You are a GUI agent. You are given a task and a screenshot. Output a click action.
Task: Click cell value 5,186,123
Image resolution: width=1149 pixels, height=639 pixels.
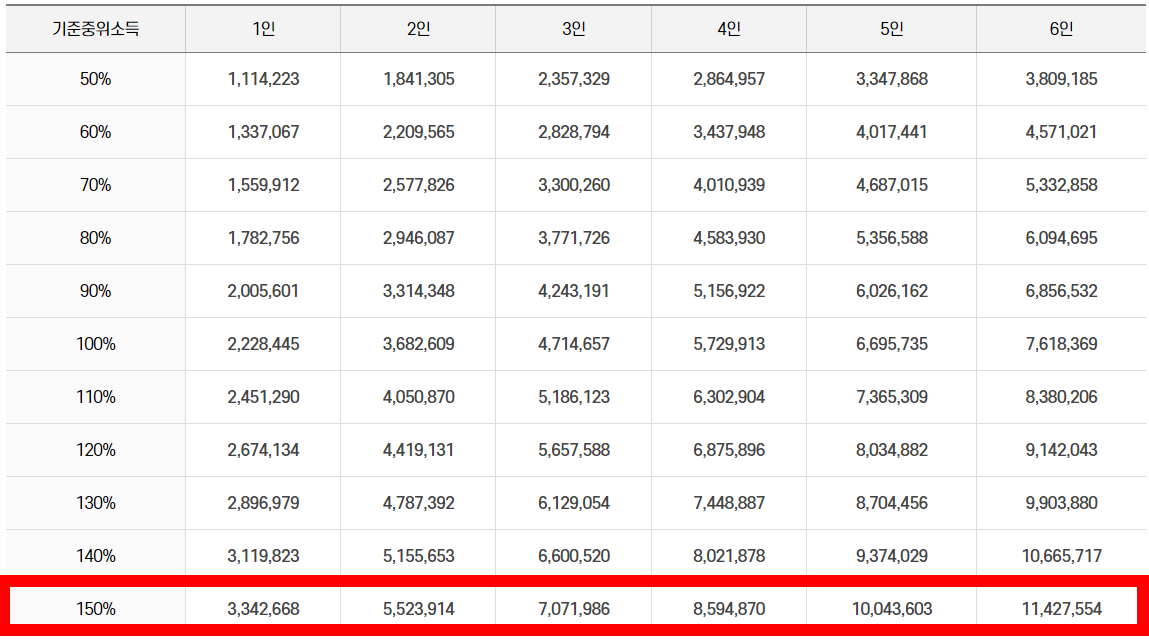(x=574, y=397)
